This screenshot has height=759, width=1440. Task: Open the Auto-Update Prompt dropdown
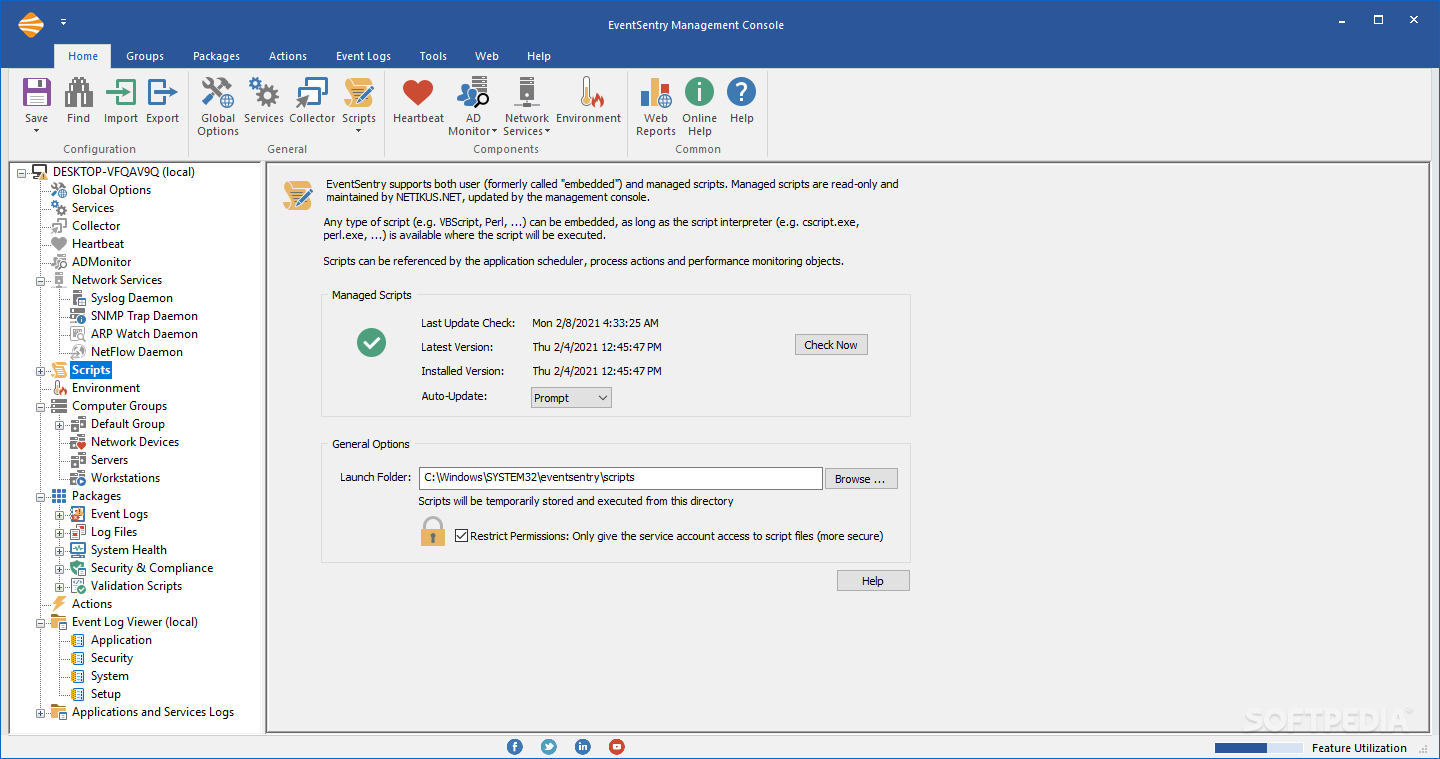[x=571, y=398]
